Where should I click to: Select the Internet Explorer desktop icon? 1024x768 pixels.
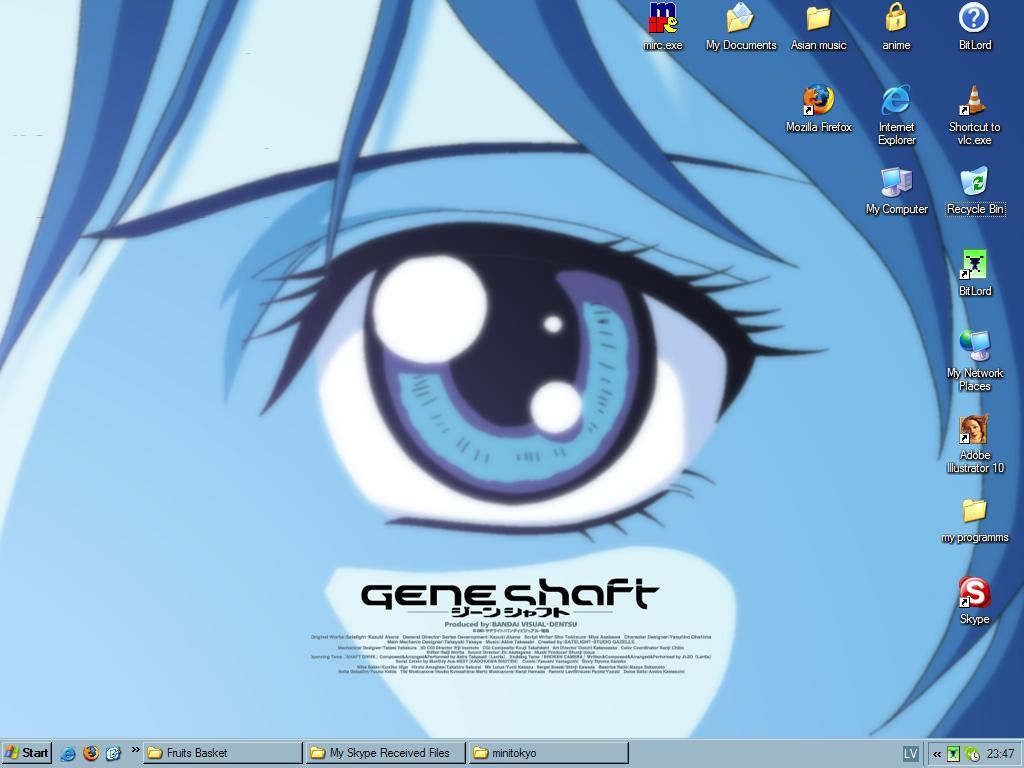(896, 115)
